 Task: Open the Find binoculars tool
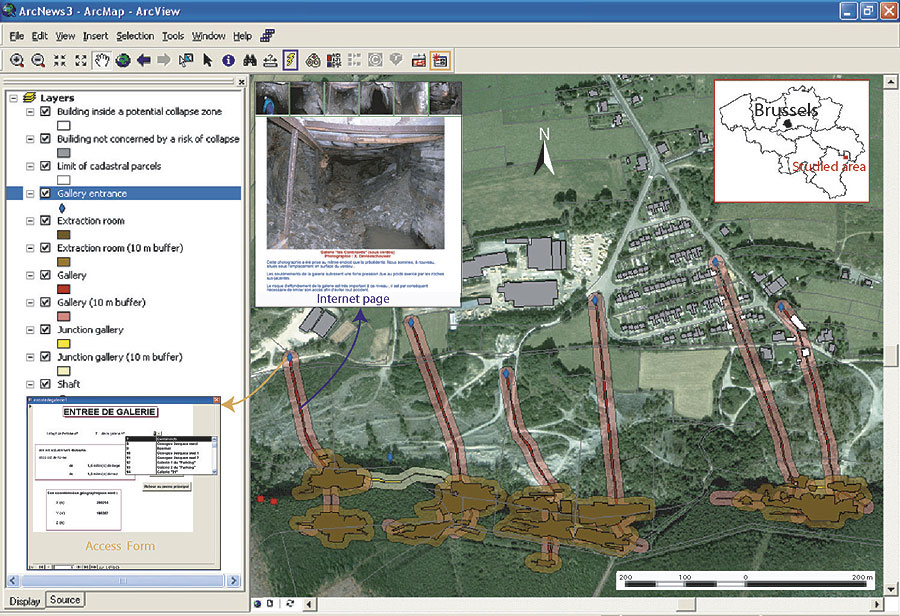tap(249, 60)
